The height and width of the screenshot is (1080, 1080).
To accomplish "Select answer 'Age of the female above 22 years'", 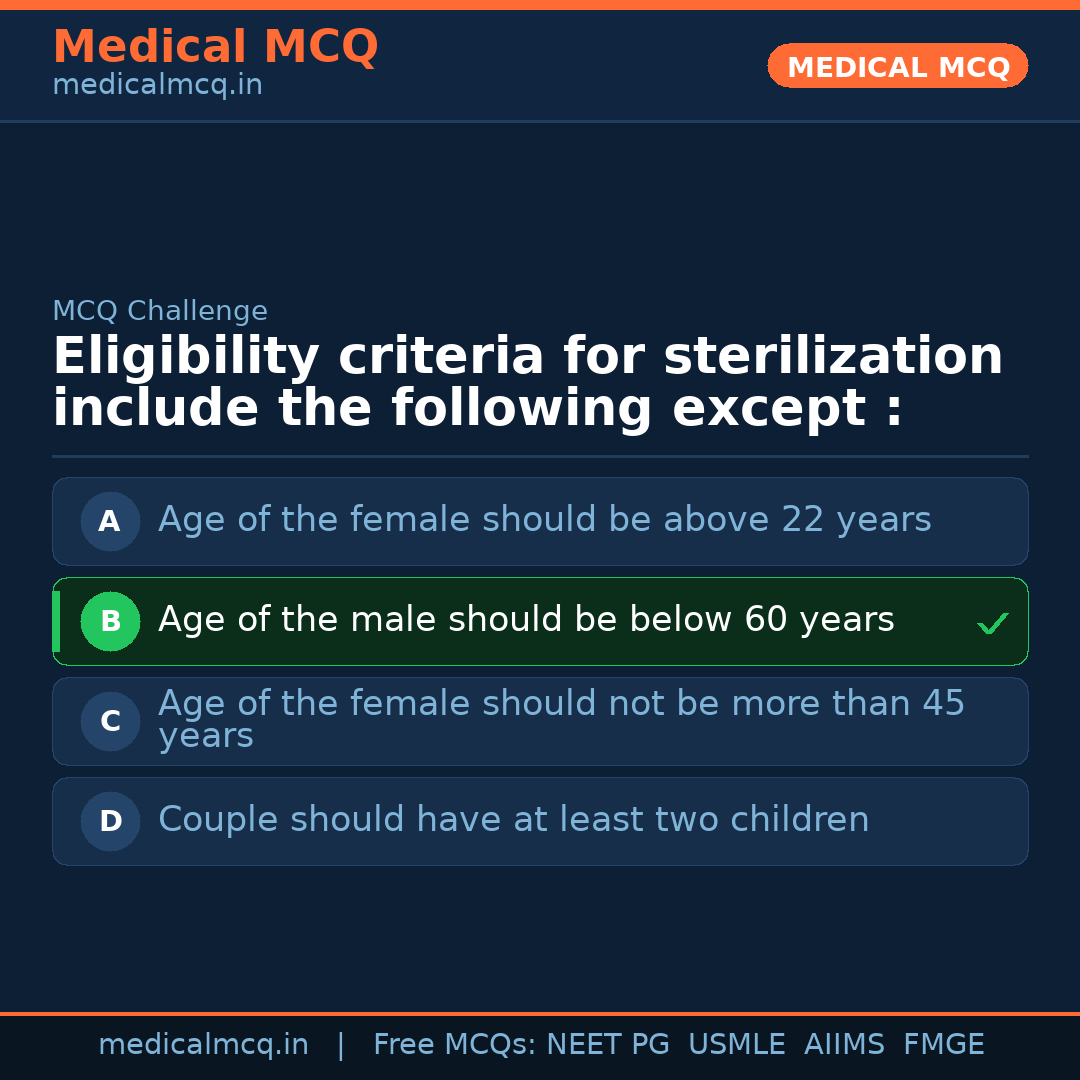I will 544,520.
